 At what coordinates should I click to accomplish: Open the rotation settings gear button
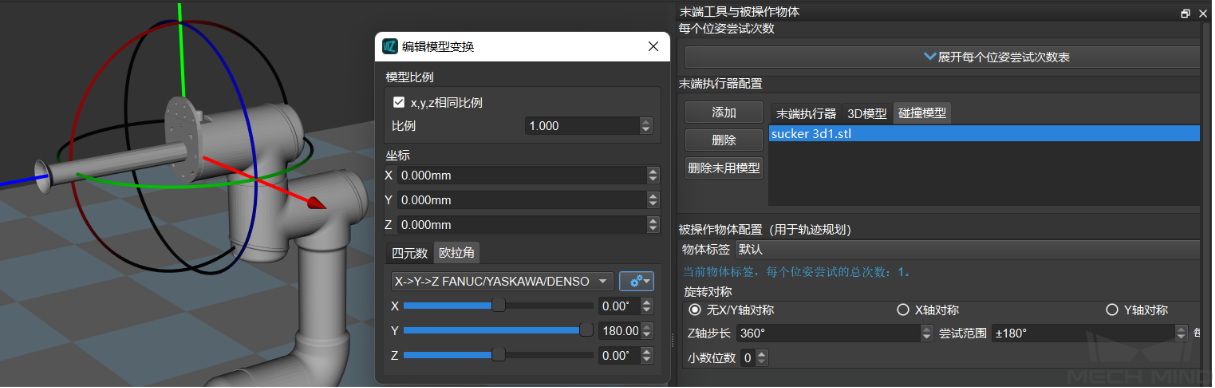(636, 281)
